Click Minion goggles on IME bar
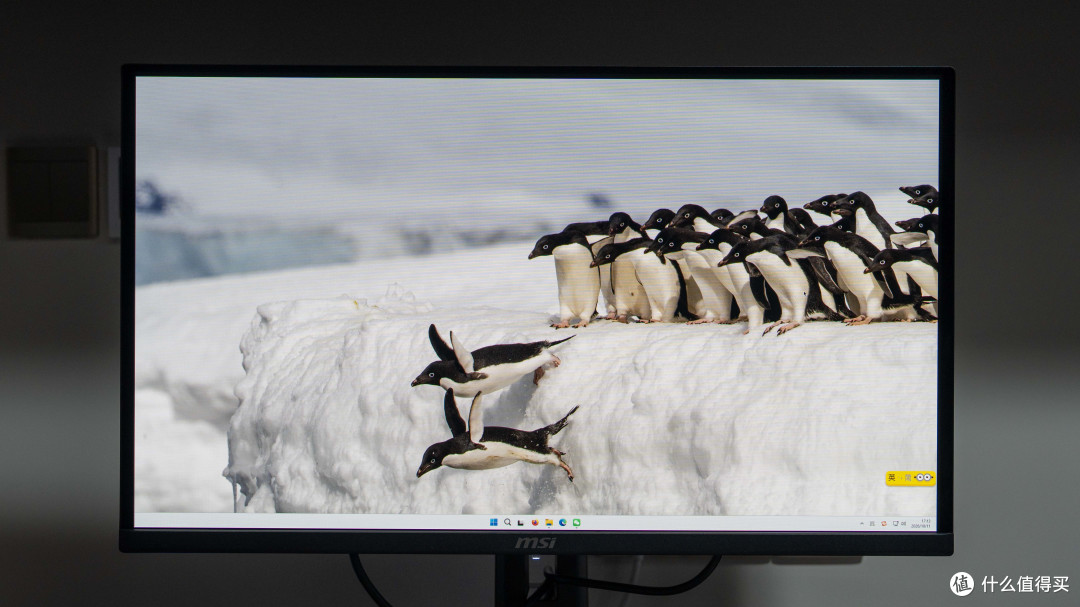Image resolution: width=1080 pixels, height=607 pixels. [923, 477]
